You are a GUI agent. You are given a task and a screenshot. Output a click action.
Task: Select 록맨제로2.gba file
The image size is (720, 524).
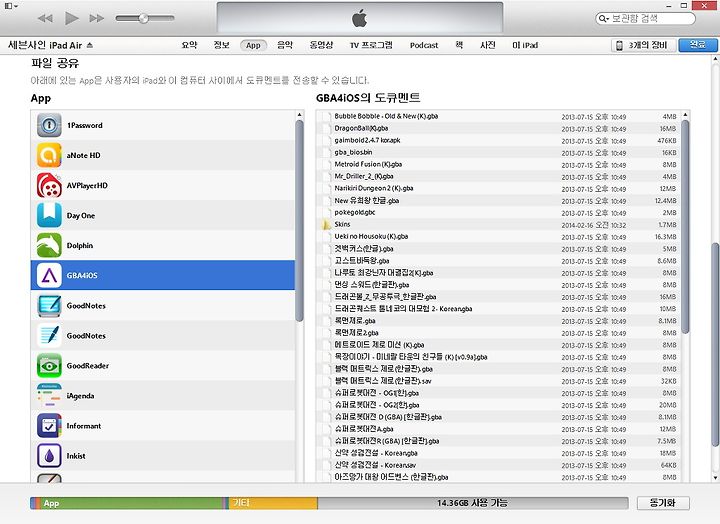498,333
